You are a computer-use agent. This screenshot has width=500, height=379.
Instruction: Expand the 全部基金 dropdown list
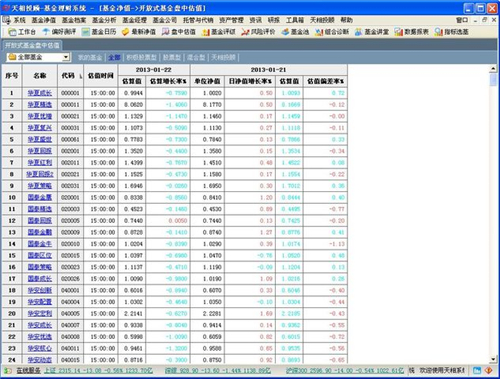66,57
